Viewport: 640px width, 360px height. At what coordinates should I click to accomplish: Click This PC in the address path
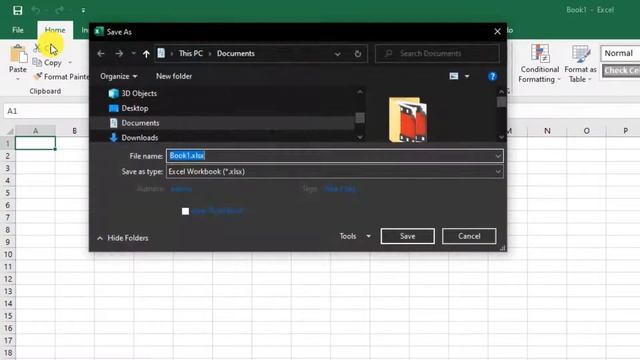pos(191,53)
